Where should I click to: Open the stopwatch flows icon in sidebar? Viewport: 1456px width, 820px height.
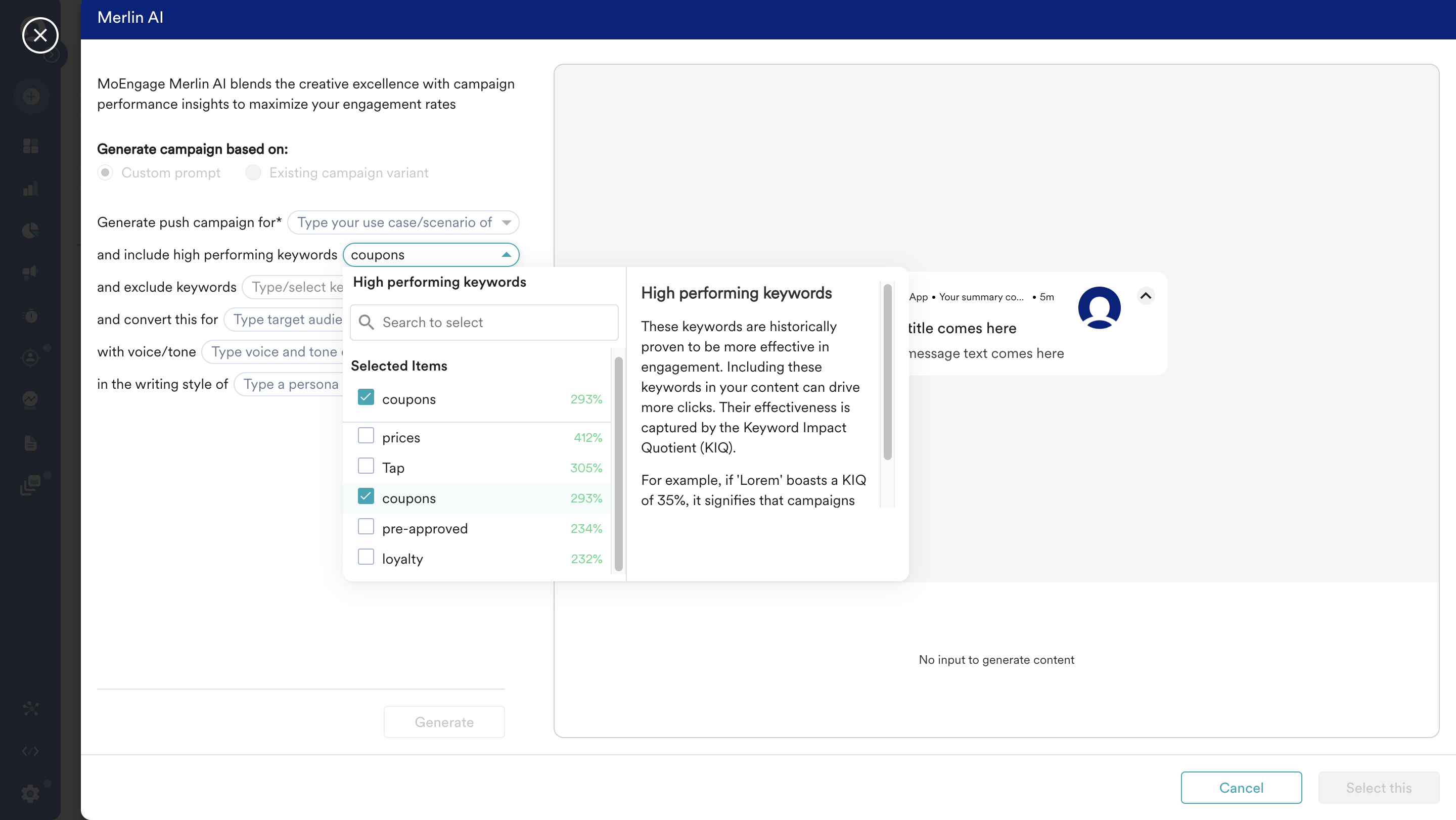tap(31, 315)
